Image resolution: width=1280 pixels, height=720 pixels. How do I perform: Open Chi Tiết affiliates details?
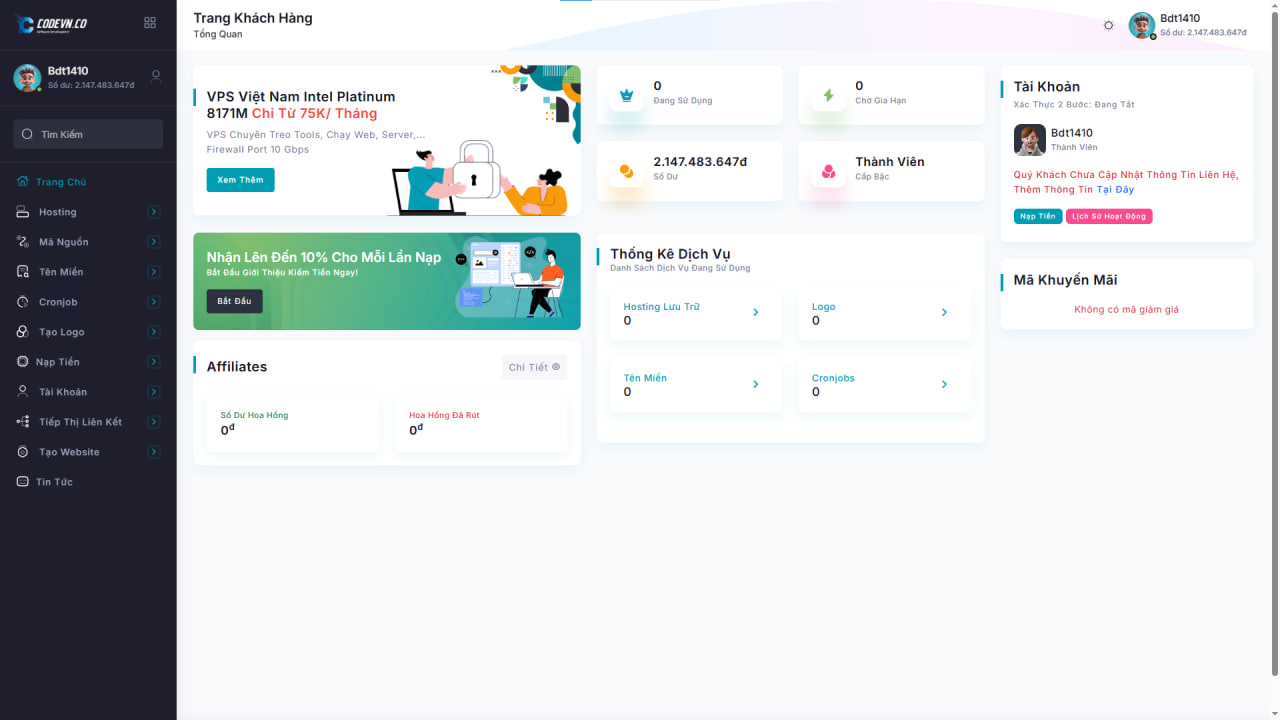pos(534,367)
